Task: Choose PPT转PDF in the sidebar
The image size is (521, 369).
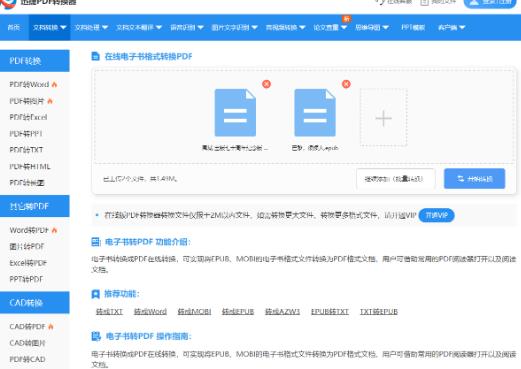Action: [x=26, y=279]
